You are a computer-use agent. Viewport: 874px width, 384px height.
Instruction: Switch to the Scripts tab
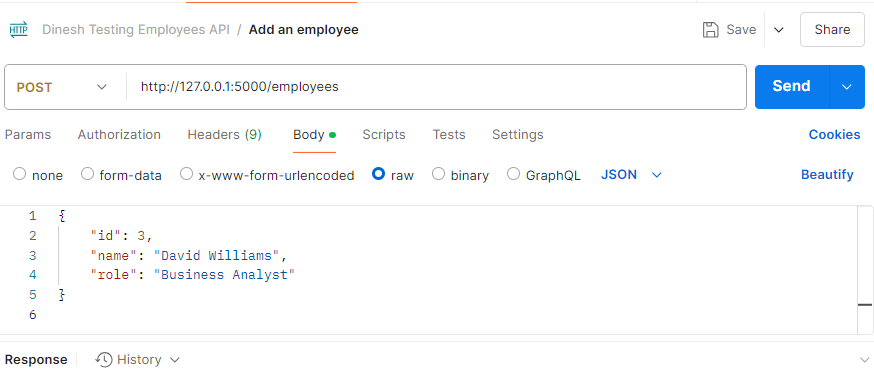click(384, 135)
